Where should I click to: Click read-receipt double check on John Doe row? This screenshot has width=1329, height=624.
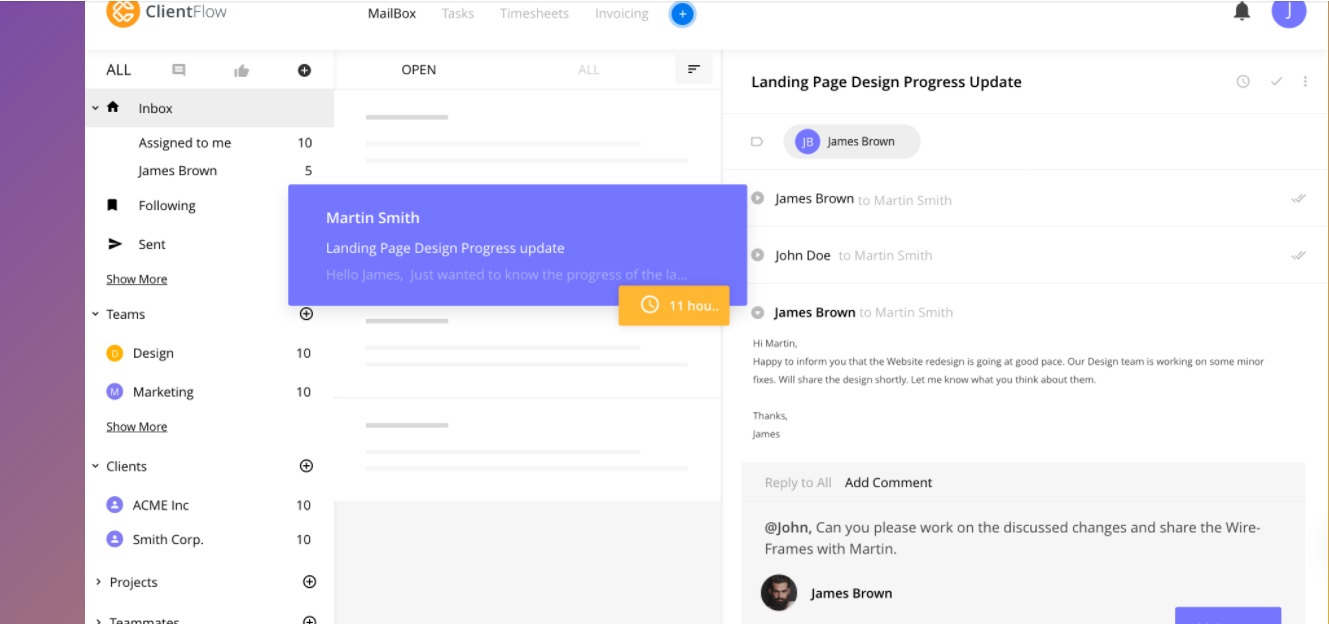point(1298,256)
